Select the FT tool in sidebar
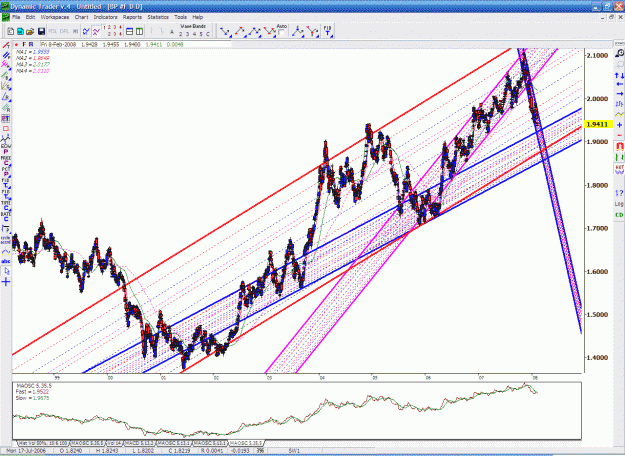 (6, 118)
